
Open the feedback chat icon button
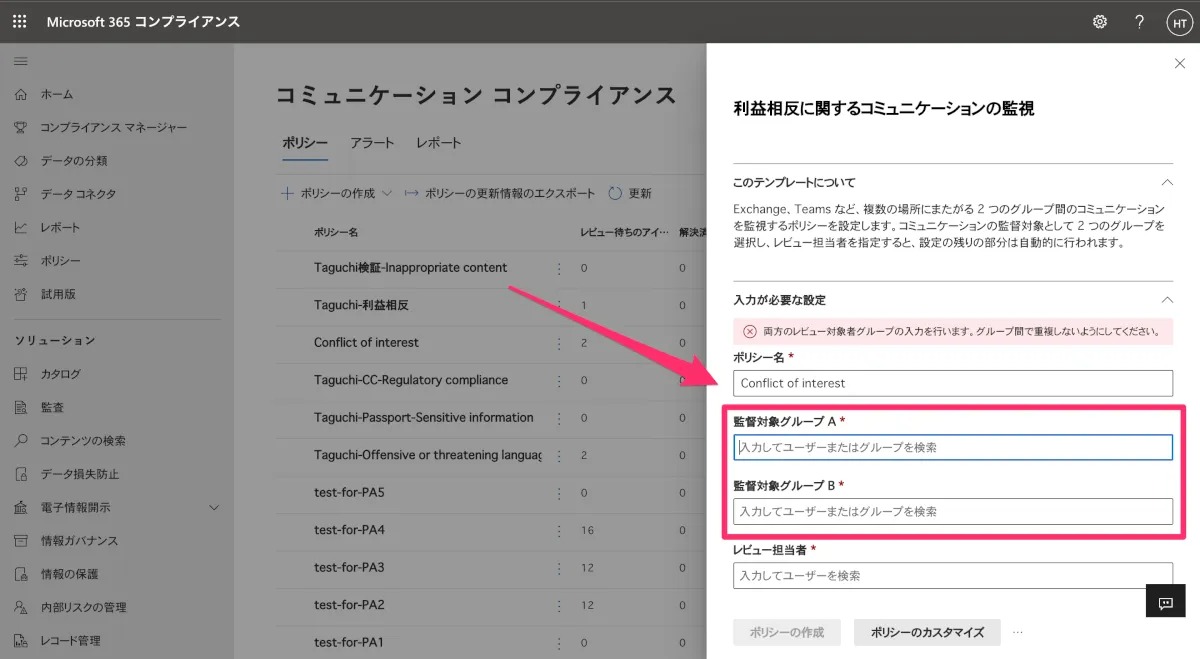pyautogui.click(x=1165, y=602)
